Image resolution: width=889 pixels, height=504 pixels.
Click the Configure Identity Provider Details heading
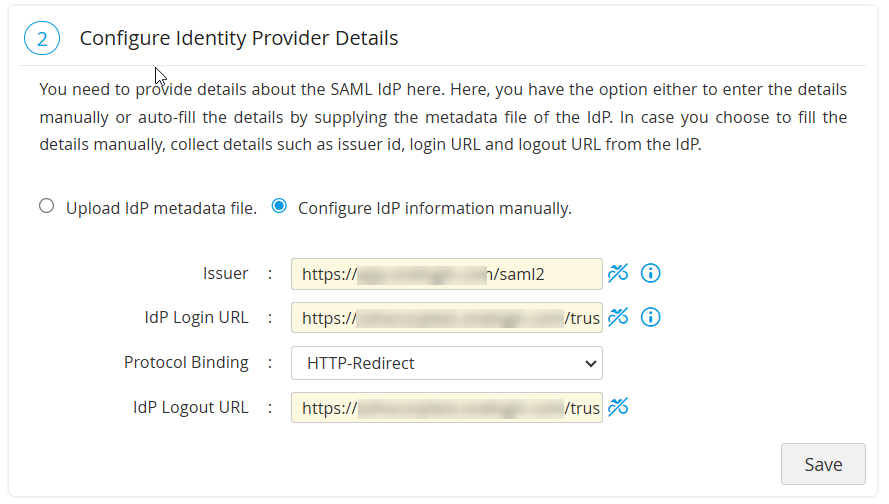coord(239,39)
